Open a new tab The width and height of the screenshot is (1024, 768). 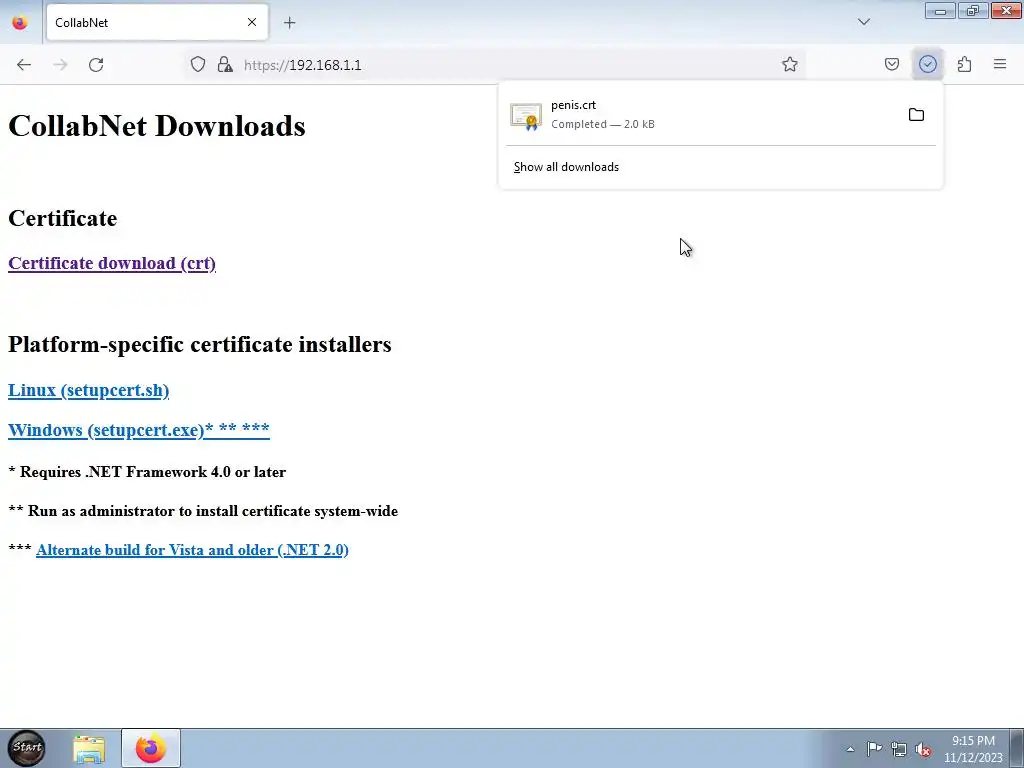pos(289,22)
